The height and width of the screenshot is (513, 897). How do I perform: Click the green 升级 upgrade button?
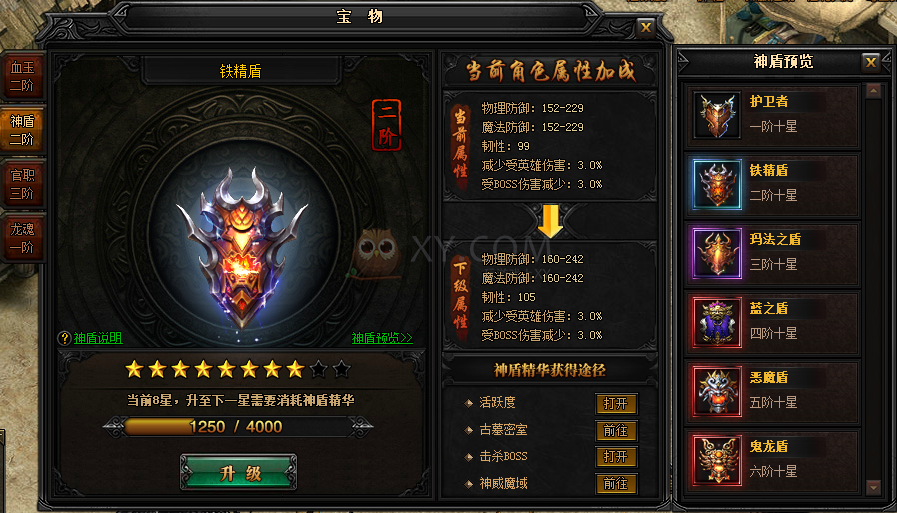(x=239, y=472)
